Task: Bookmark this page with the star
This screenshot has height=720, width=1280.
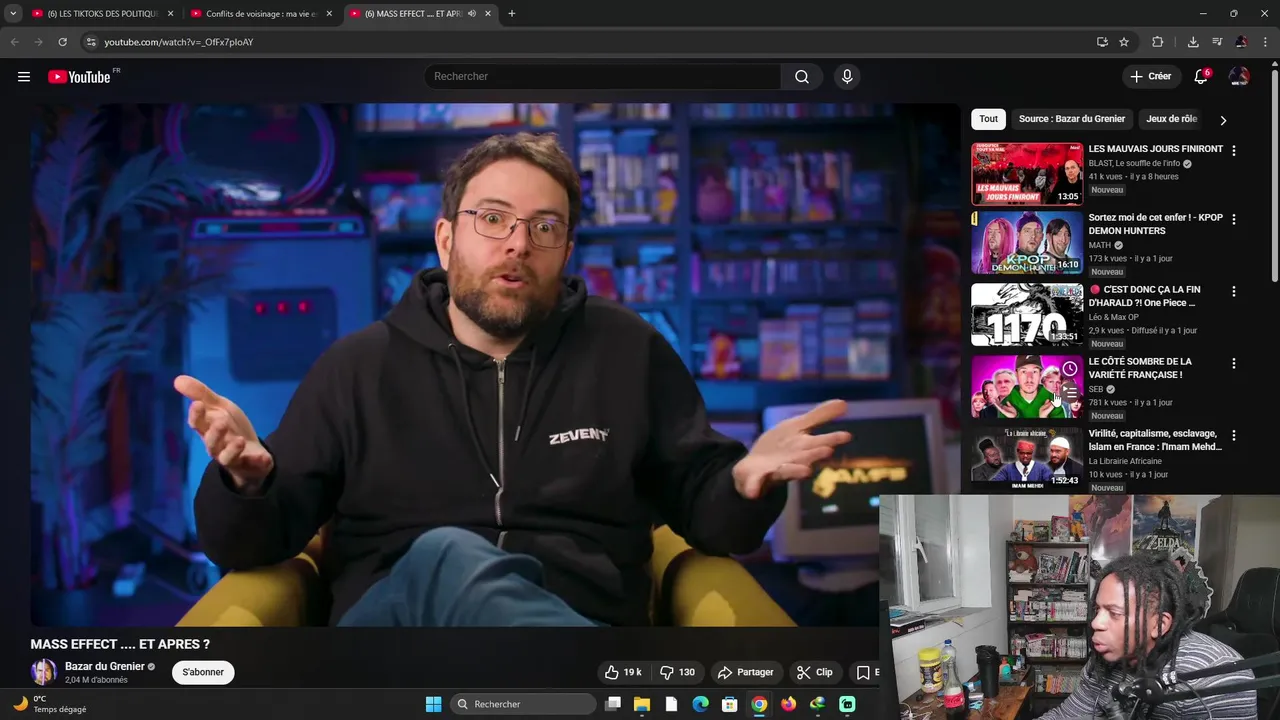Action: [1124, 42]
